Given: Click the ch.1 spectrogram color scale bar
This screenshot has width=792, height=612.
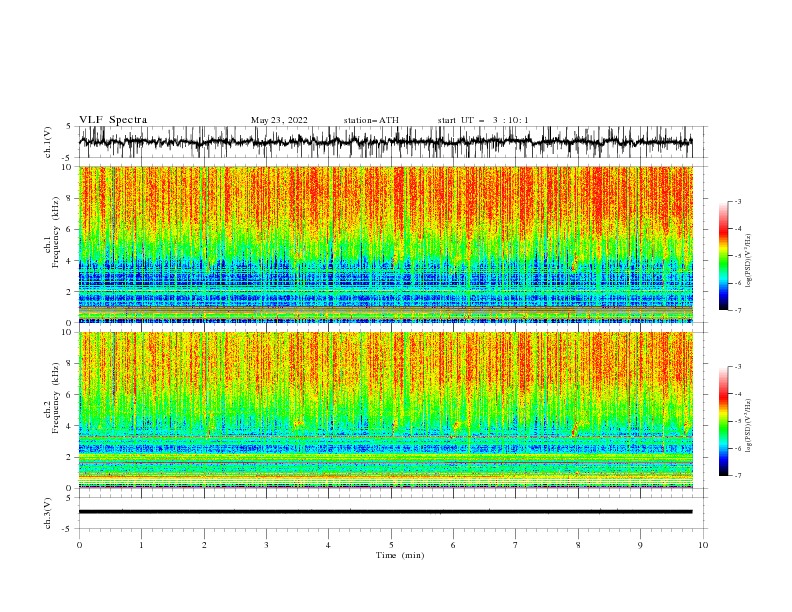Looking at the screenshot, I should point(723,256).
